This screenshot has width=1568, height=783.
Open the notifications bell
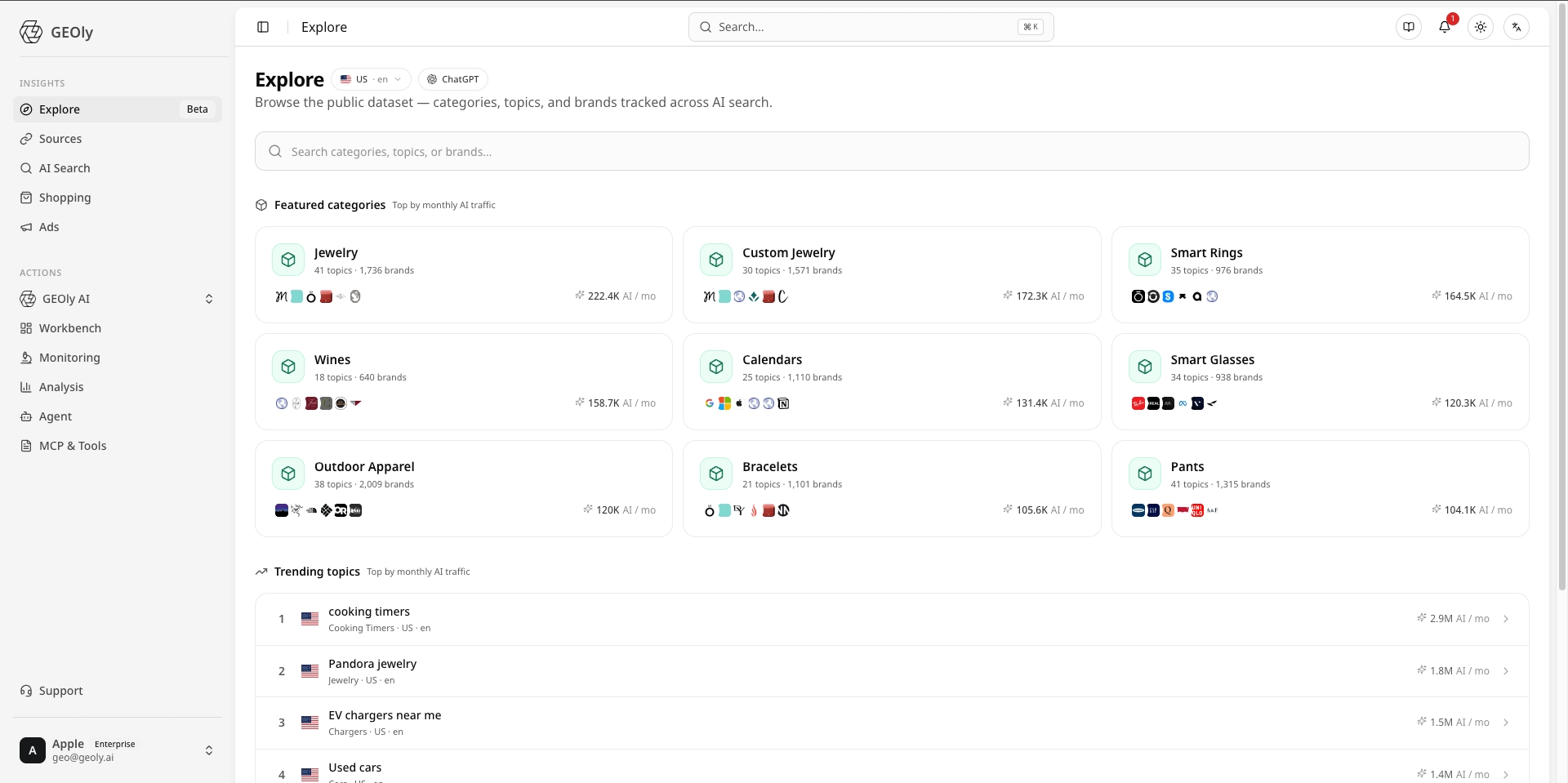pos(1445,27)
